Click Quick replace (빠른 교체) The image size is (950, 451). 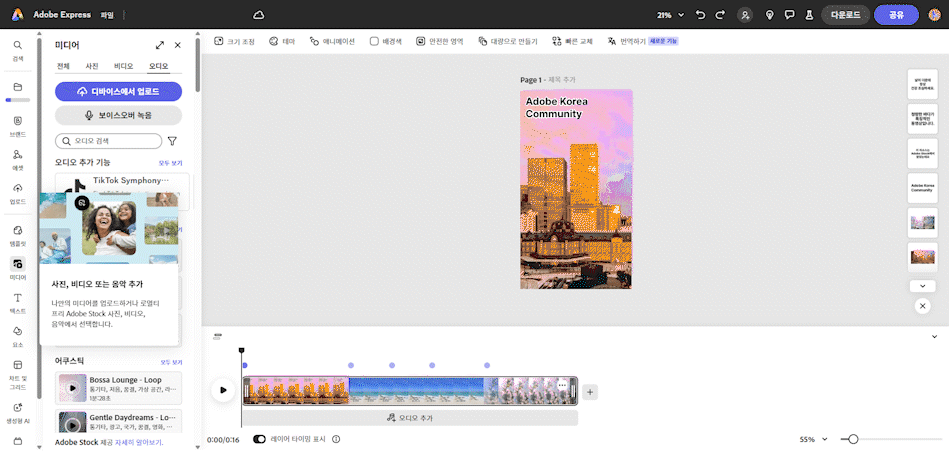pyautogui.click(x=572, y=41)
